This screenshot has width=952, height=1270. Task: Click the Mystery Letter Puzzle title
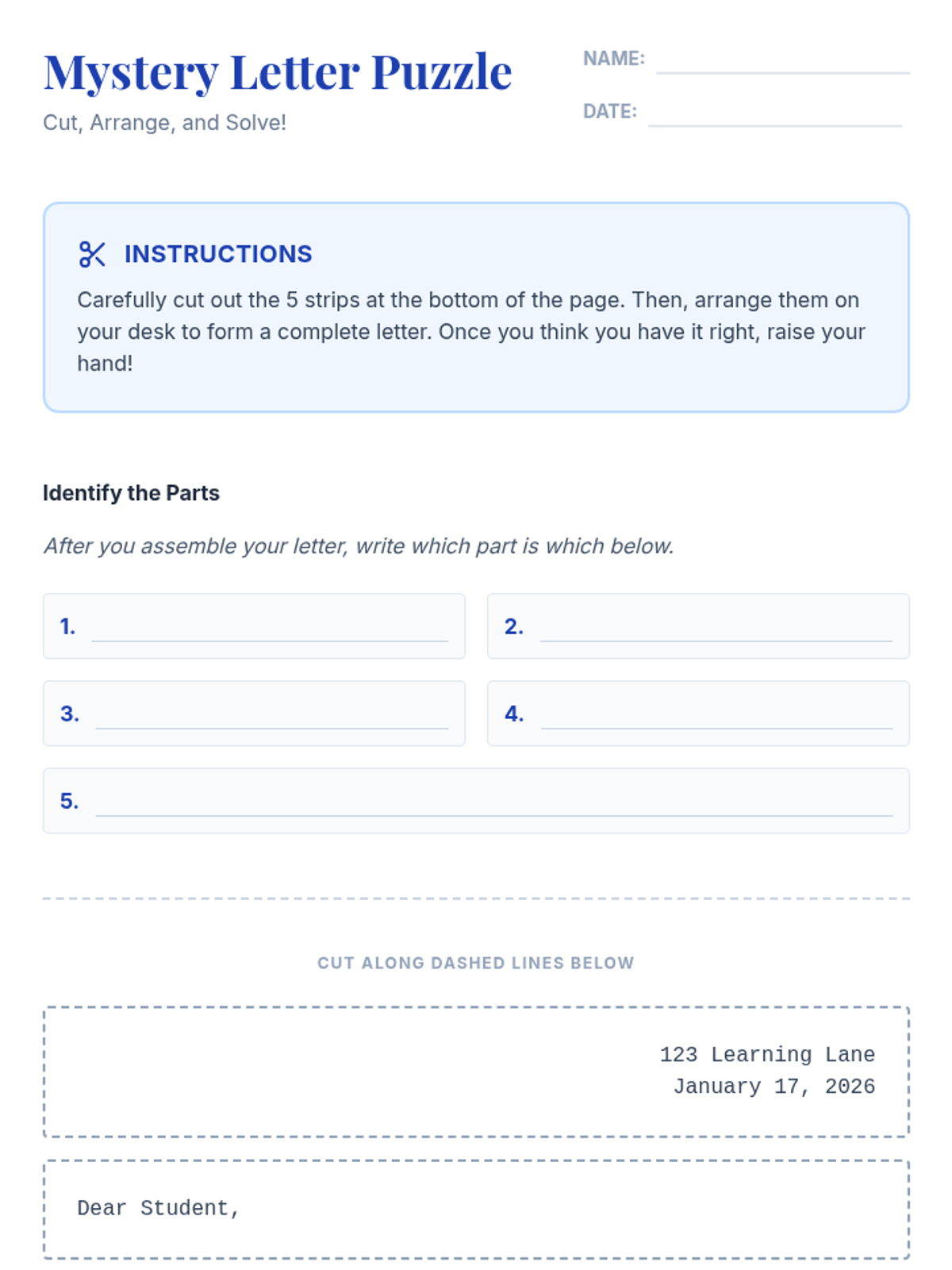(x=278, y=73)
